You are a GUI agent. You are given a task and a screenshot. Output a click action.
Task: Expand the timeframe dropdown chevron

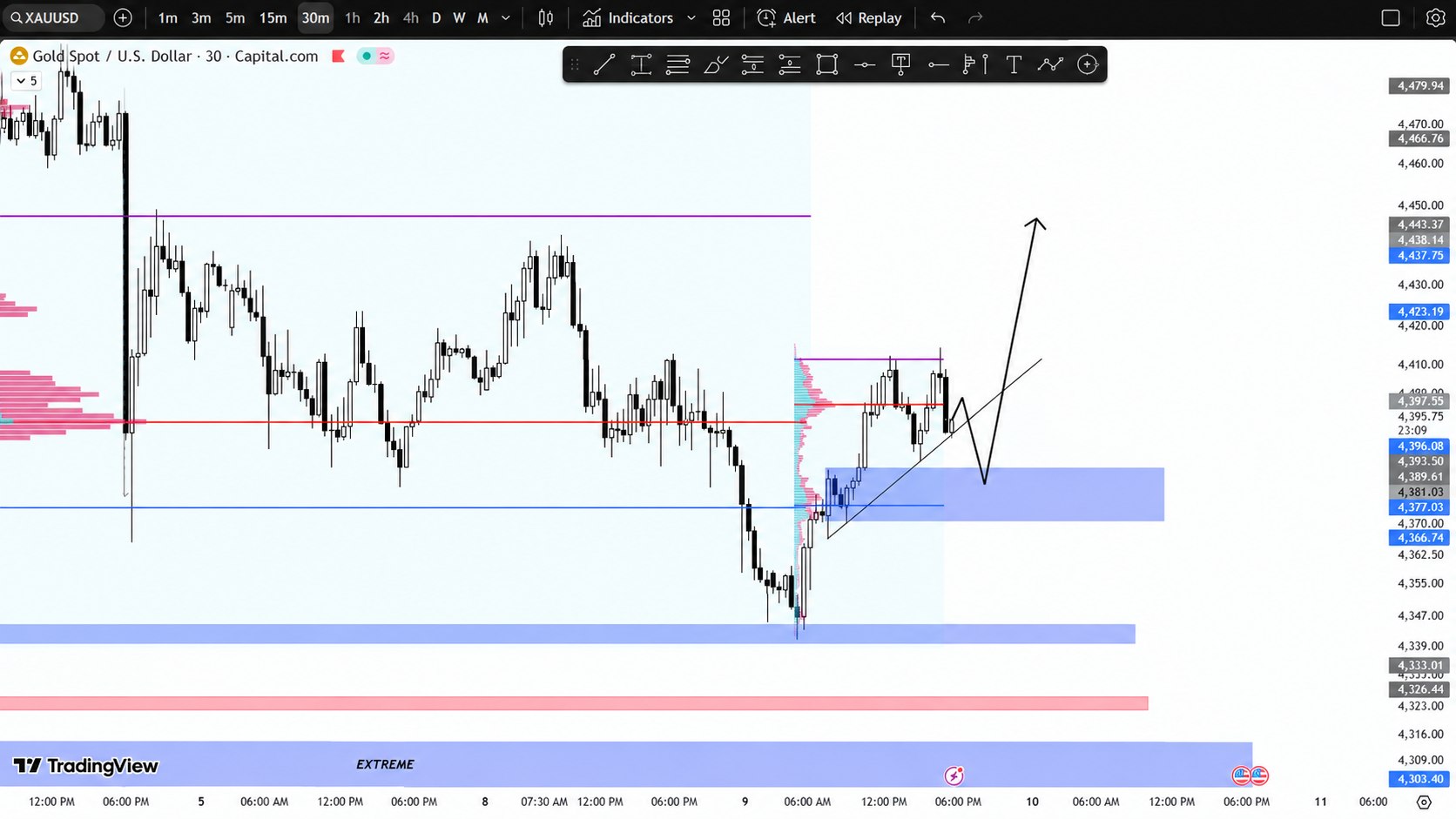tap(506, 17)
